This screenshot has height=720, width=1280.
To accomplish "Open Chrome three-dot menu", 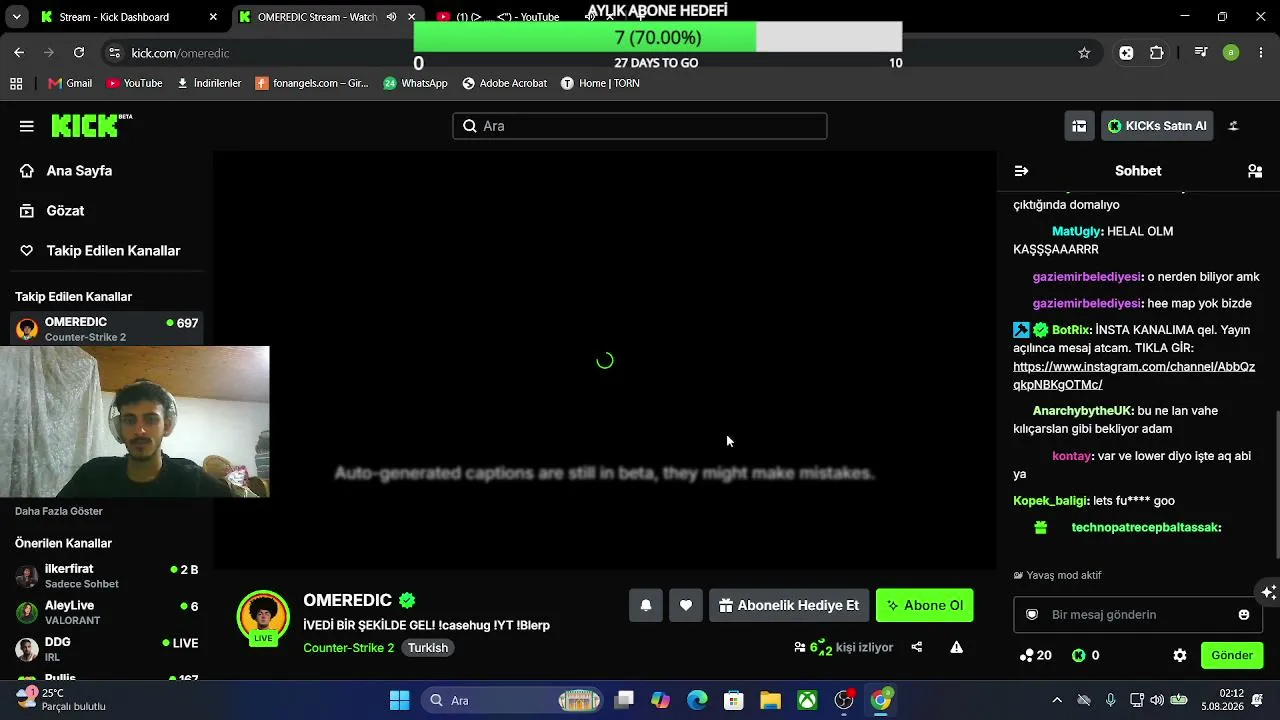I will coord(1260,53).
